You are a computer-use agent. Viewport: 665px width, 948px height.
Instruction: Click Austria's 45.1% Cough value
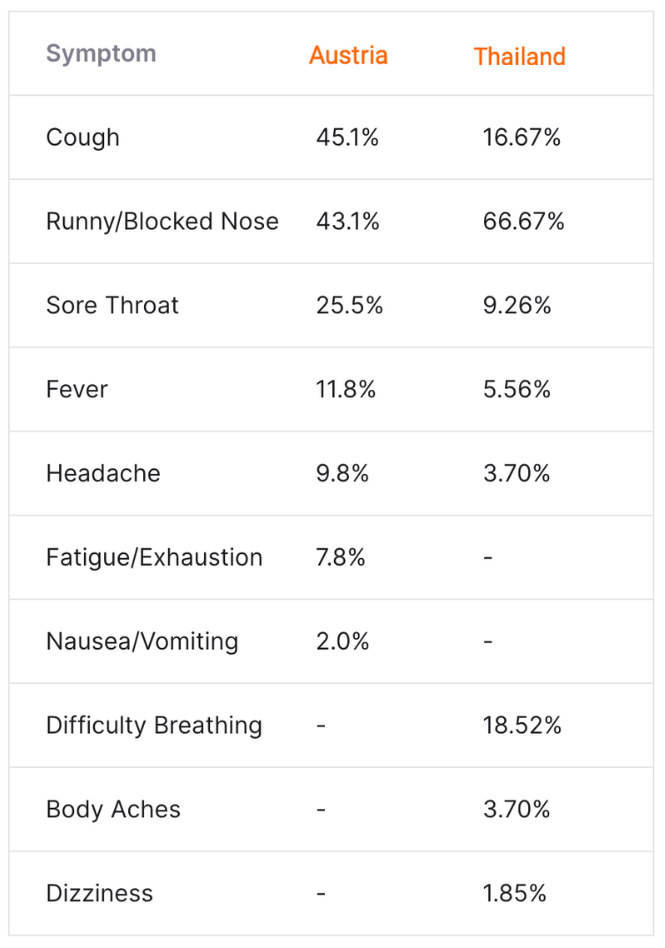pos(347,138)
